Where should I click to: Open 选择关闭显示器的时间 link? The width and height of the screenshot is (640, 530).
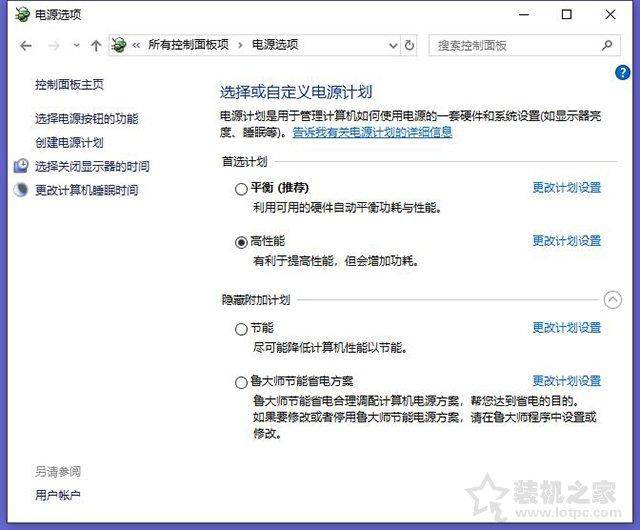[92, 166]
